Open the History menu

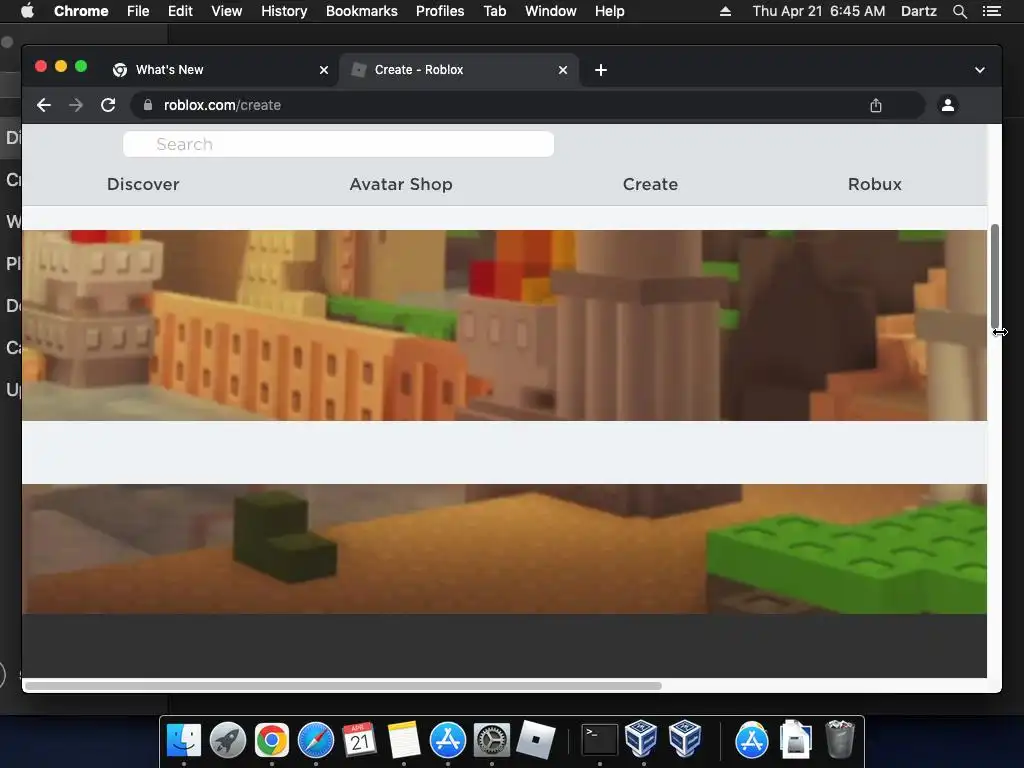click(x=284, y=11)
